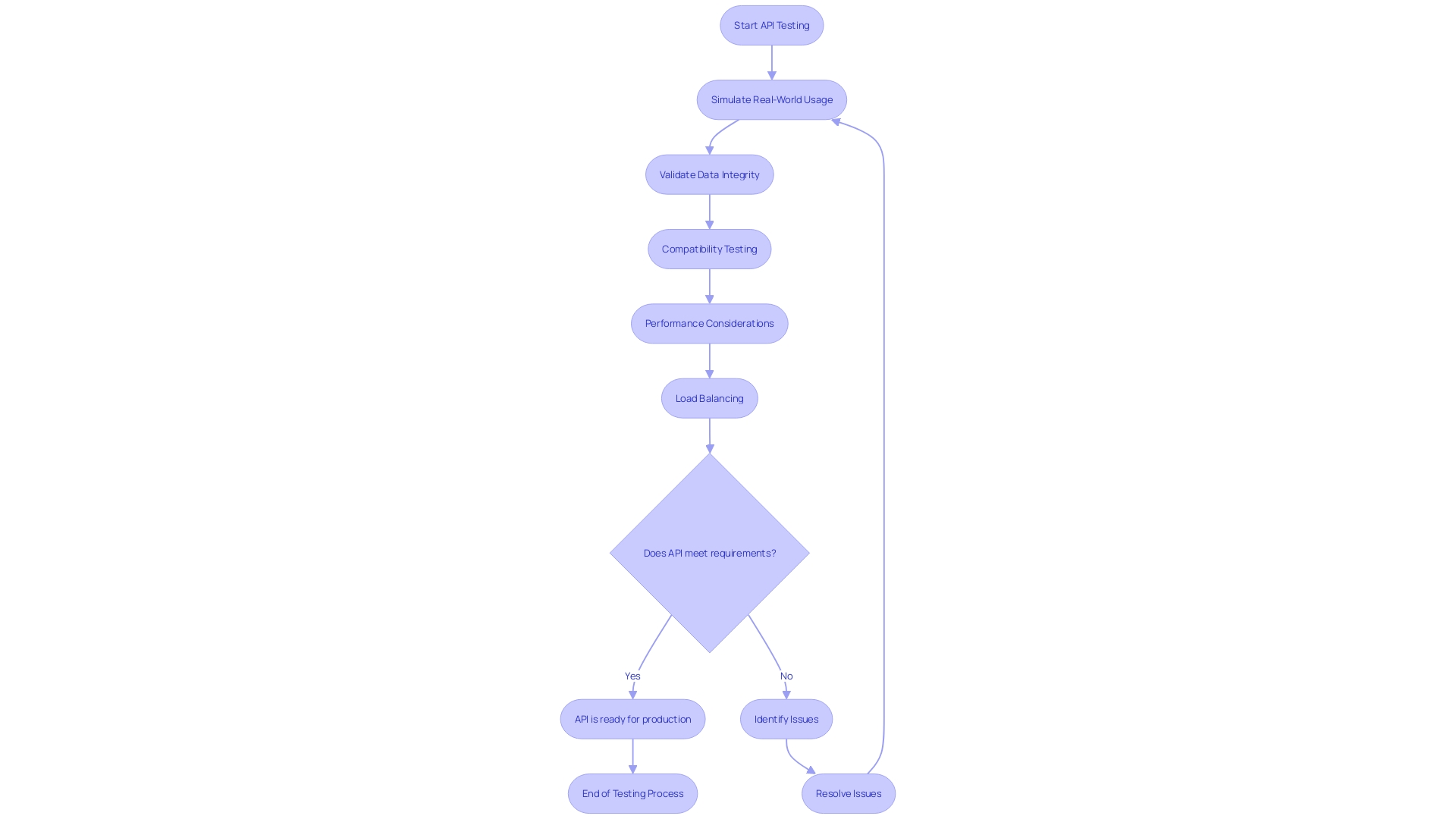This screenshot has height=819, width=1456.
Task: Select the Compatibility Testing flowchart node
Action: [709, 249]
